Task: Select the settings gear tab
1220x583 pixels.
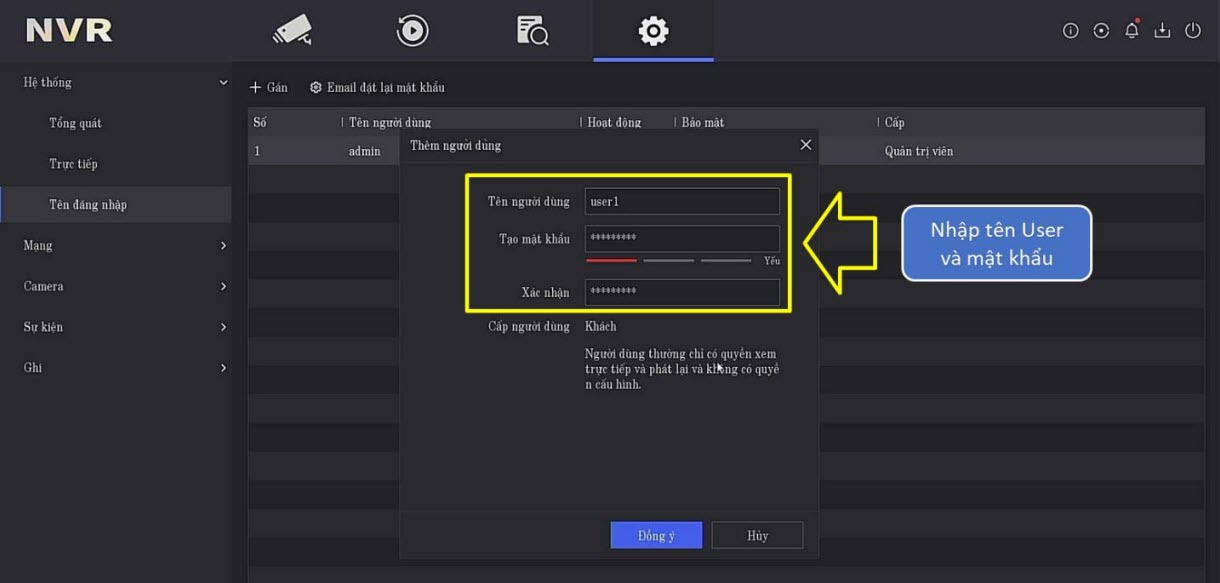Action: 653,31
